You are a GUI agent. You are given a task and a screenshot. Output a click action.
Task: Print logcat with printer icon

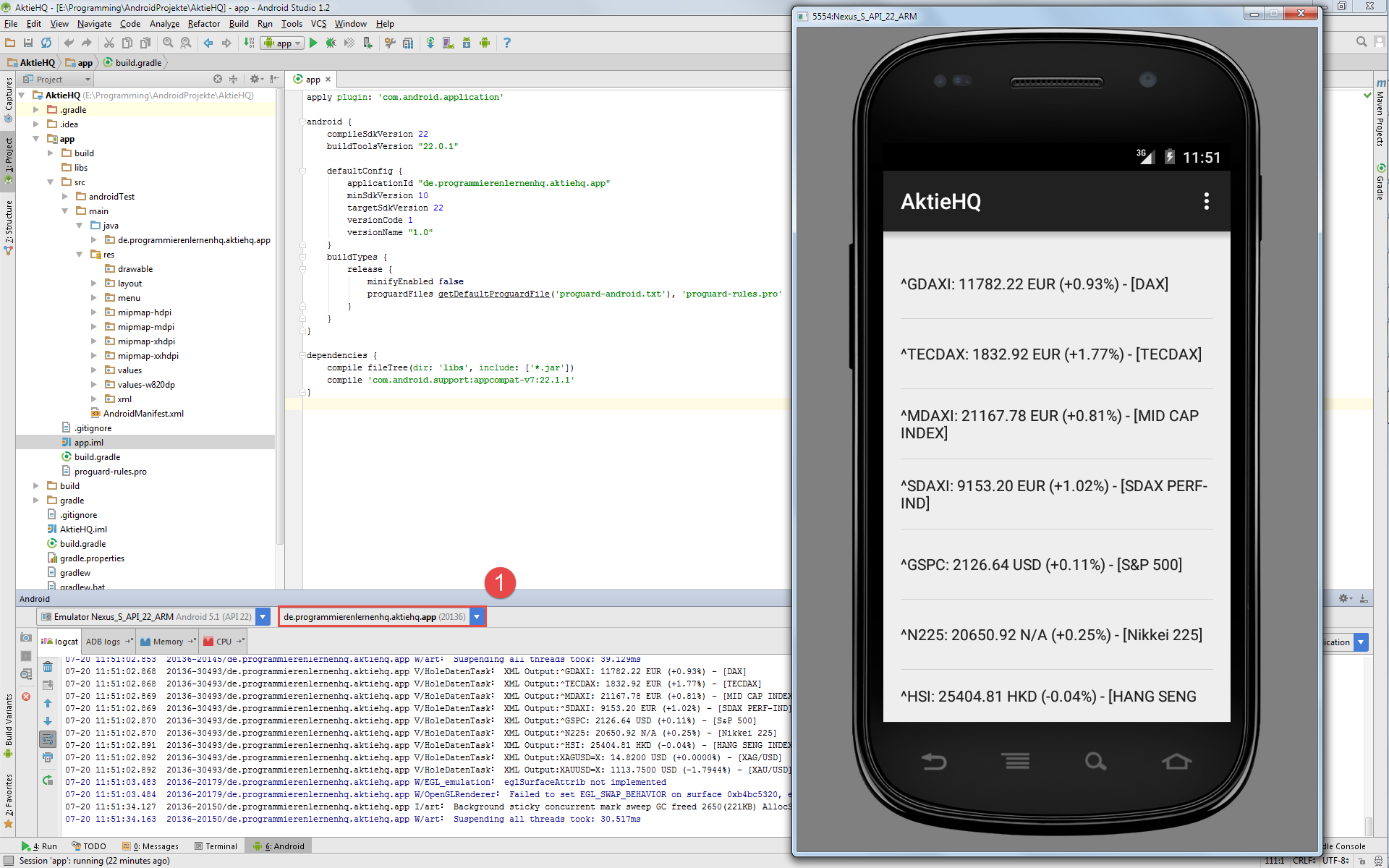pyautogui.click(x=48, y=757)
